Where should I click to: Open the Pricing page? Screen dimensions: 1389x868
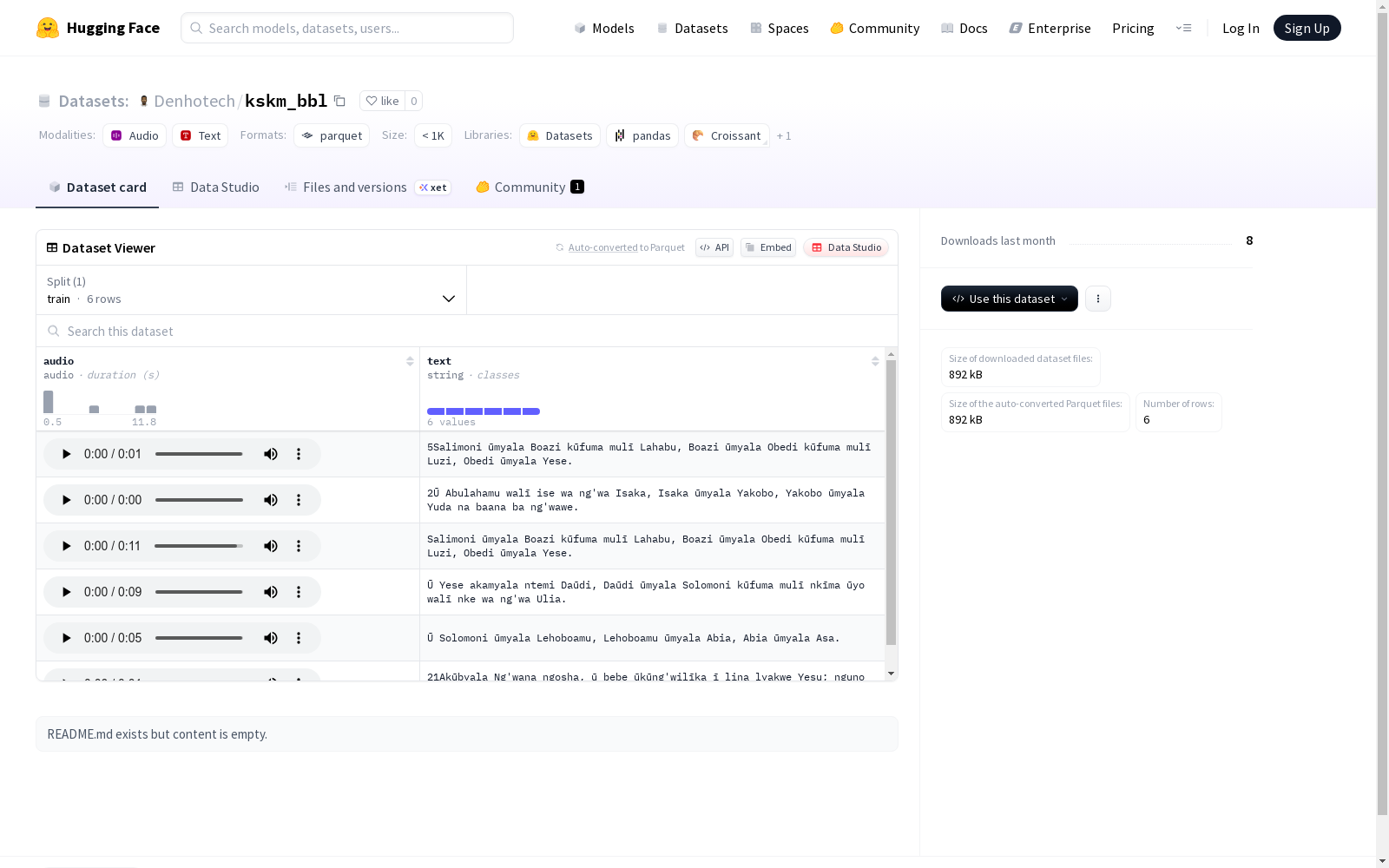pyautogui.click(x=1133, y=28)
